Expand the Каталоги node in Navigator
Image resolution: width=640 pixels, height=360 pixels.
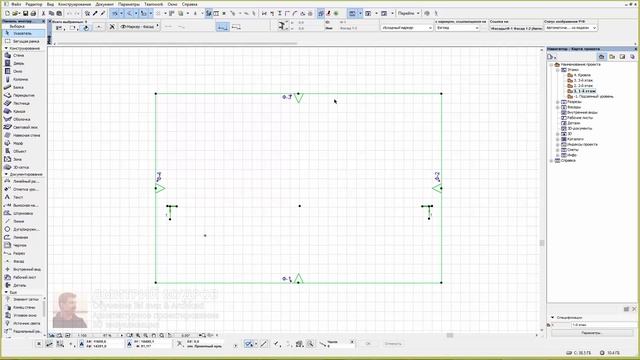pos(558,139)
